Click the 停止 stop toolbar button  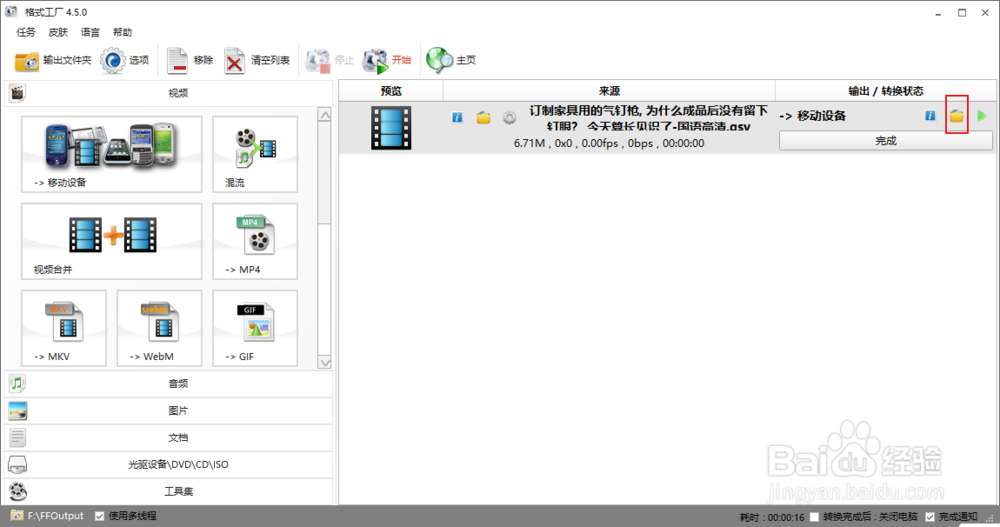(x=329, y=61)
